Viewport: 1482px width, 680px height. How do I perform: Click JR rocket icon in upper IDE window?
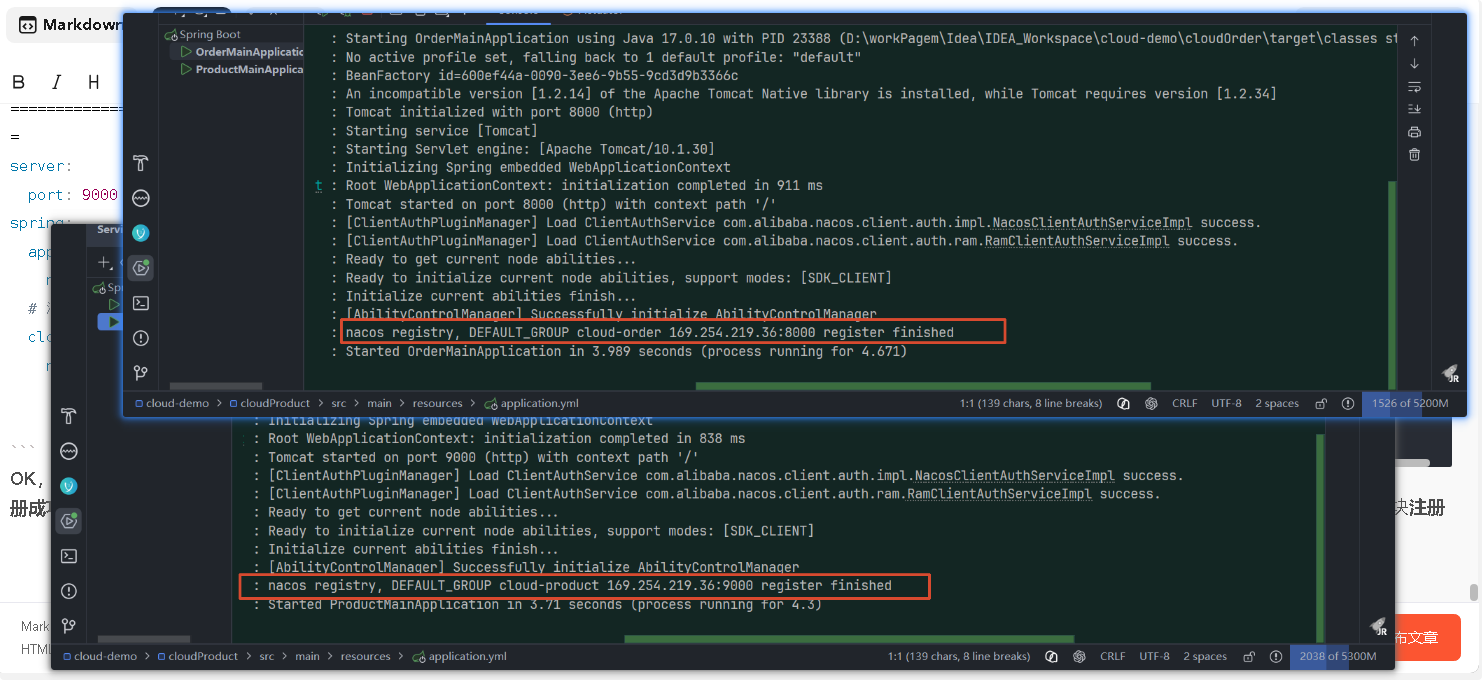tap(1450, 373)
